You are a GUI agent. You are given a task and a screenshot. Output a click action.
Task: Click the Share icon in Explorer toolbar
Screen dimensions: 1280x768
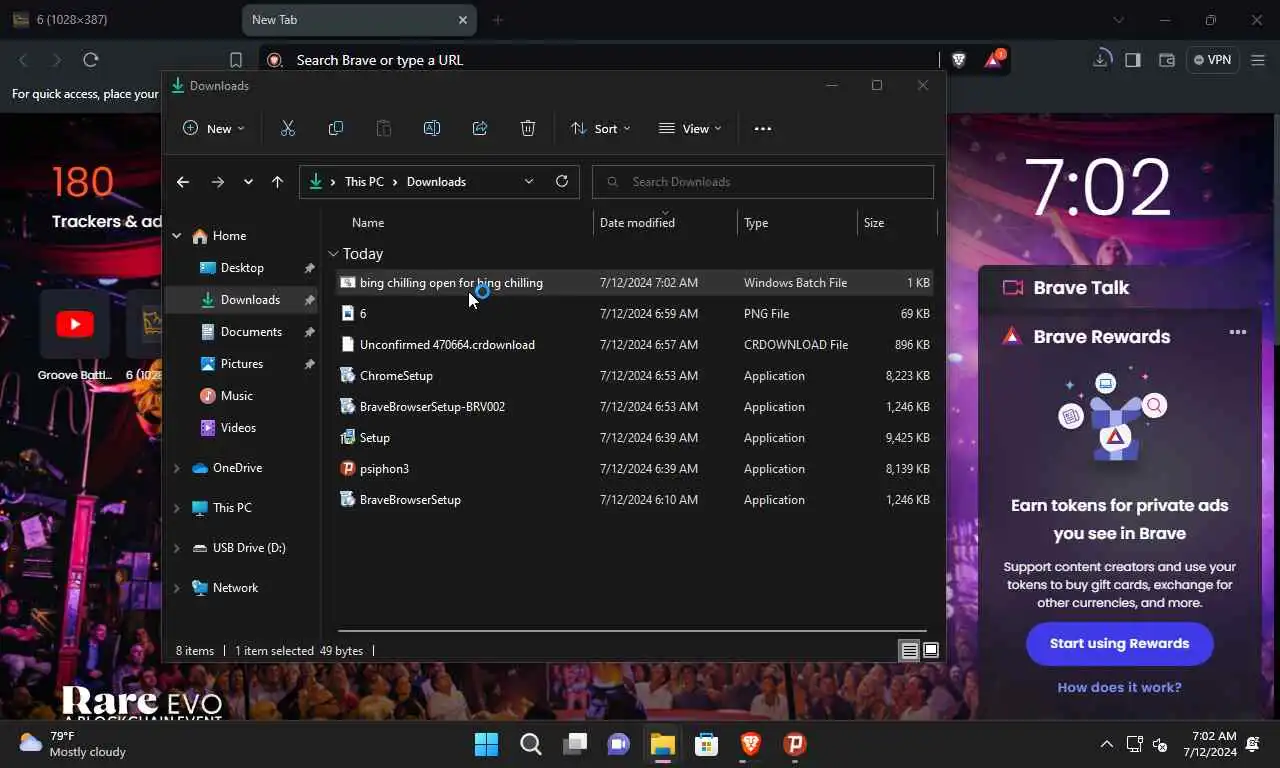480,128
